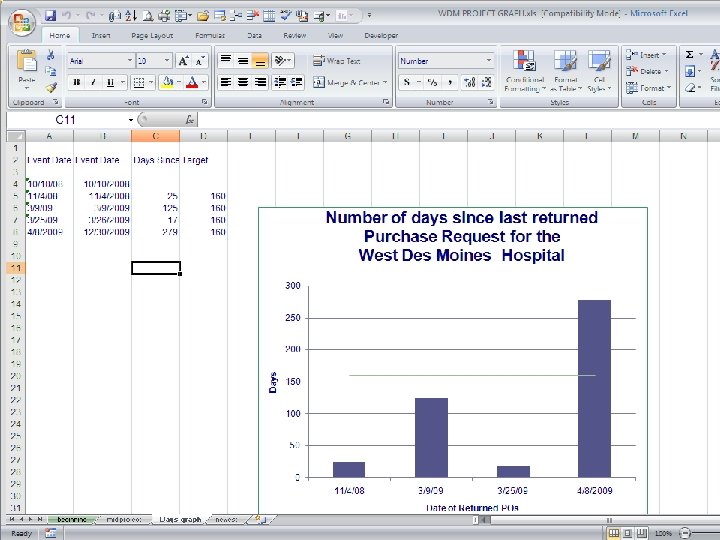Open font name Arial dropdown
720x540 pixels.
pos(129,61)
